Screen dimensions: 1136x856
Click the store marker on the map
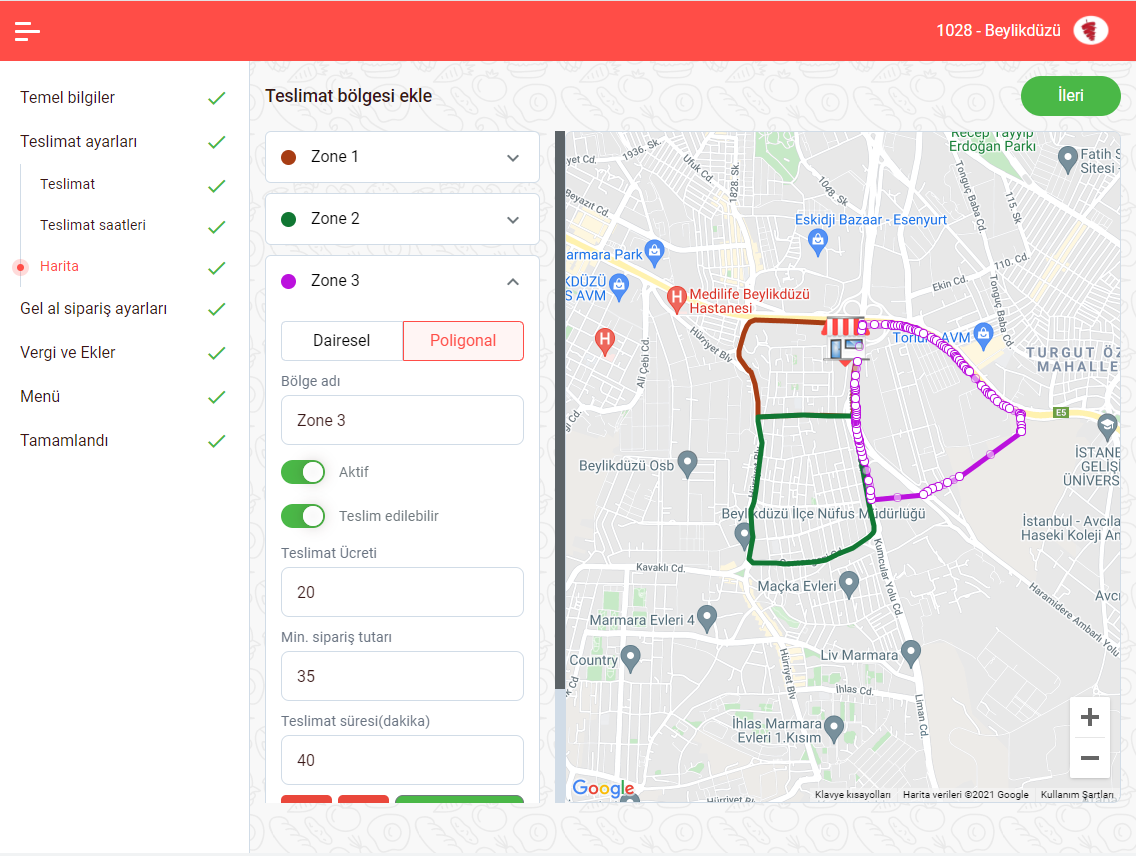click(843, 339)
